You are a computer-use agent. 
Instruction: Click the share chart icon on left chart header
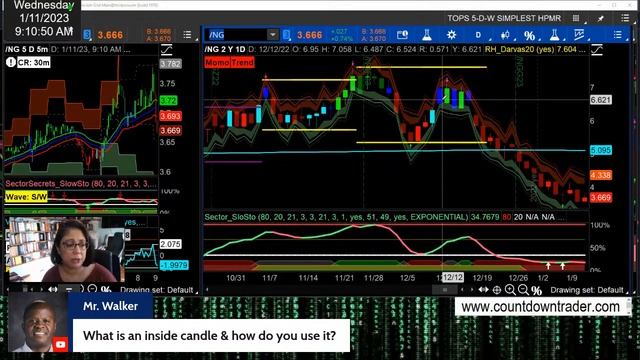167,50
